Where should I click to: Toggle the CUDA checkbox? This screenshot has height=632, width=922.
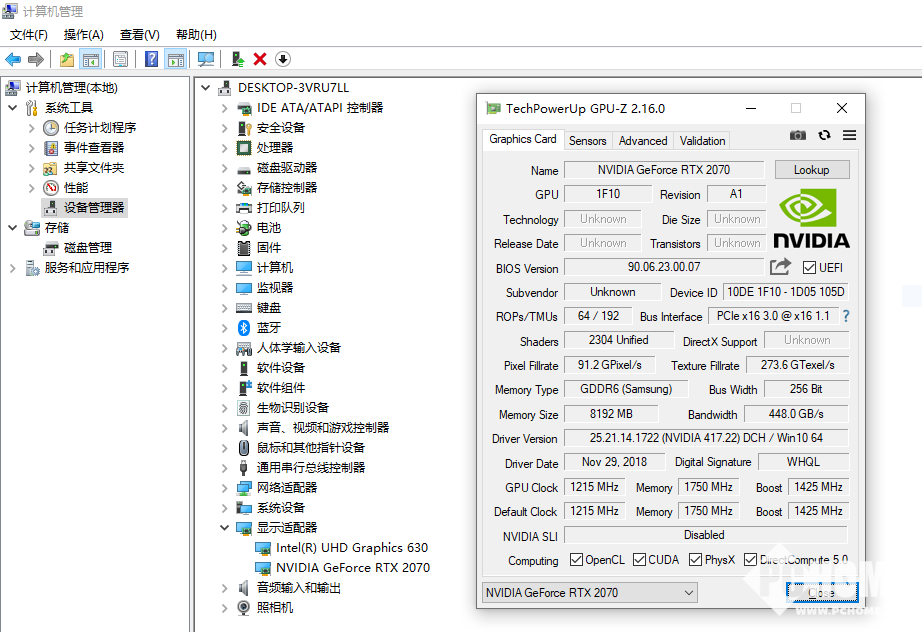point(639,560)
